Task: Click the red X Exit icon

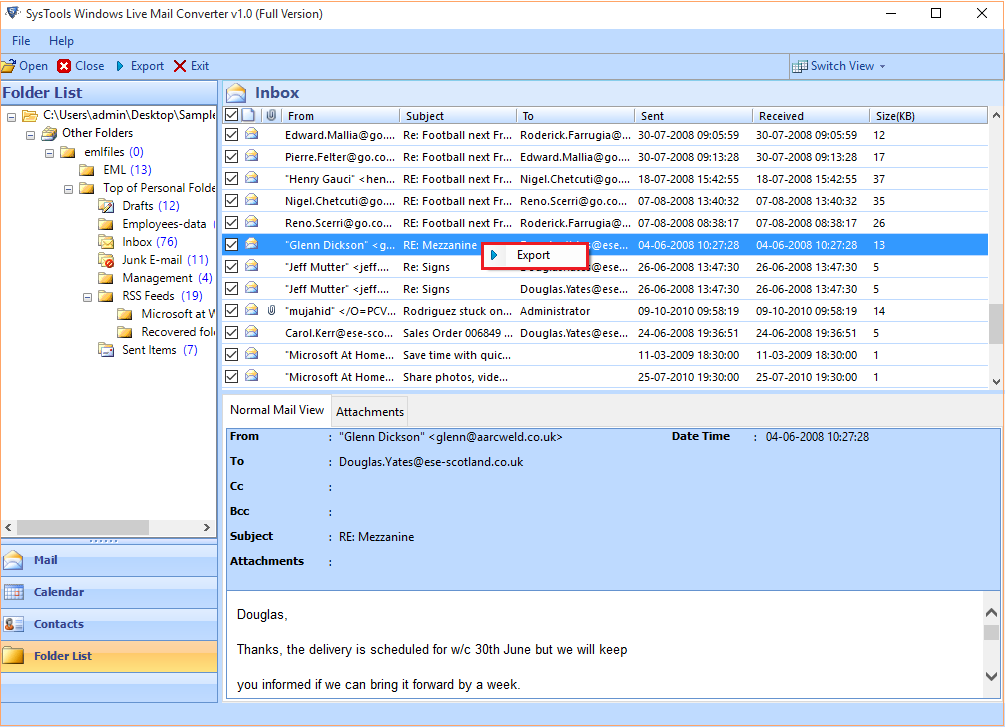Action: [x=180, y=66]
